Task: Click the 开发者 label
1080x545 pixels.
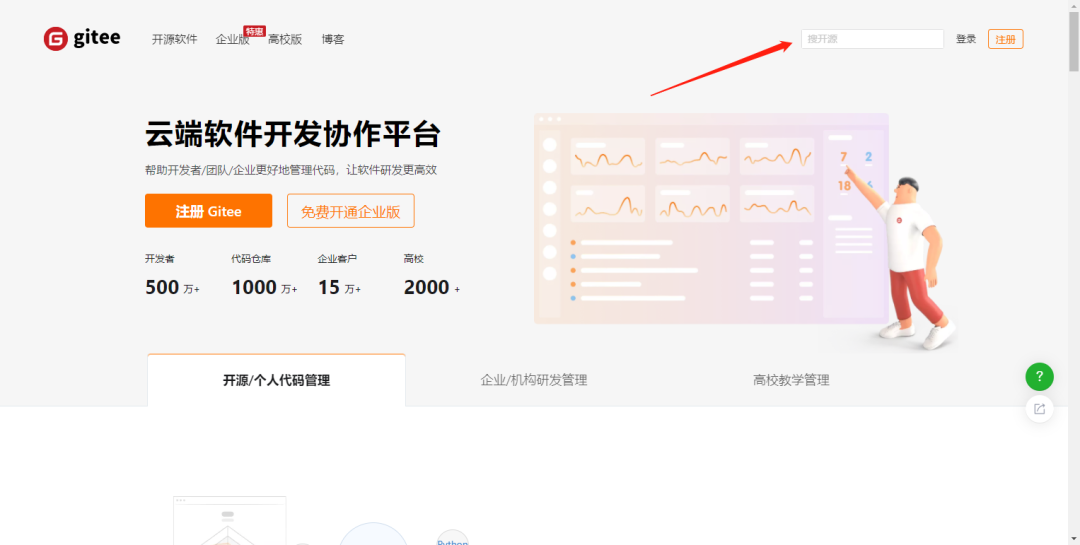Action: (x=160, y=259)
